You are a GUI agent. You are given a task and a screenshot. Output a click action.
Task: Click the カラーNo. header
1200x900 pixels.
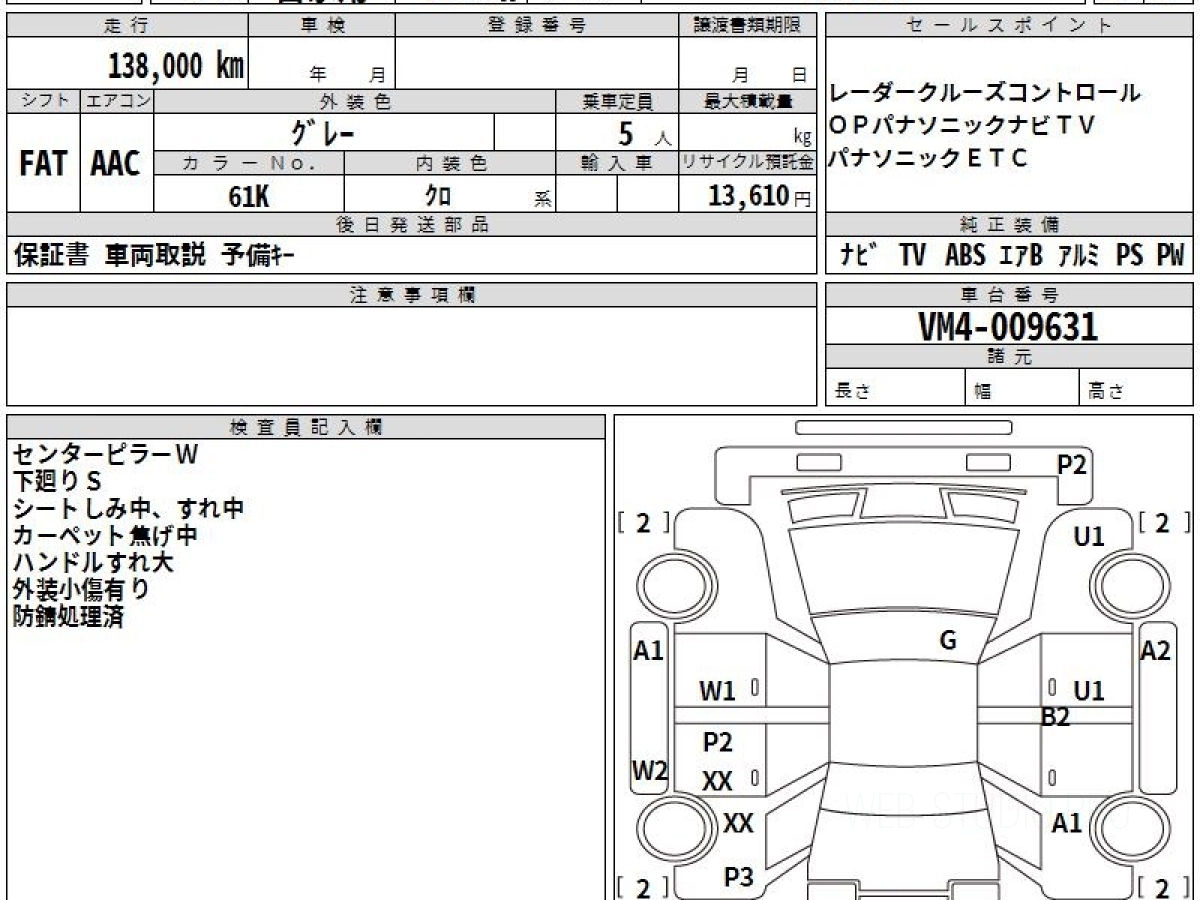pyautogui.click(x=249, y=163)
